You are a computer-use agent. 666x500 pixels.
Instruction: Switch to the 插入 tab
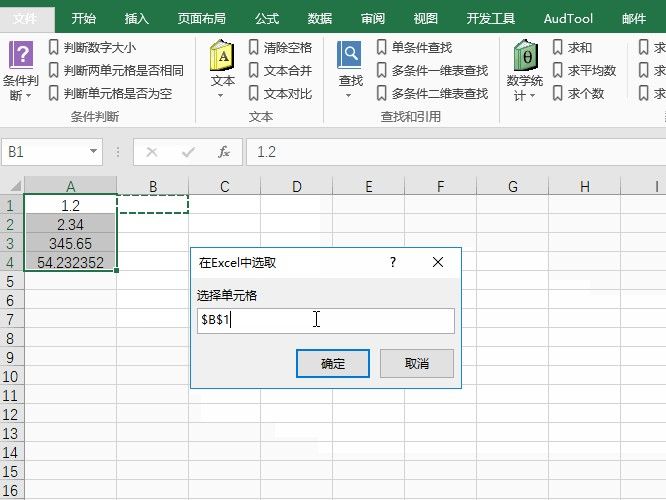(x=136, y=19)
